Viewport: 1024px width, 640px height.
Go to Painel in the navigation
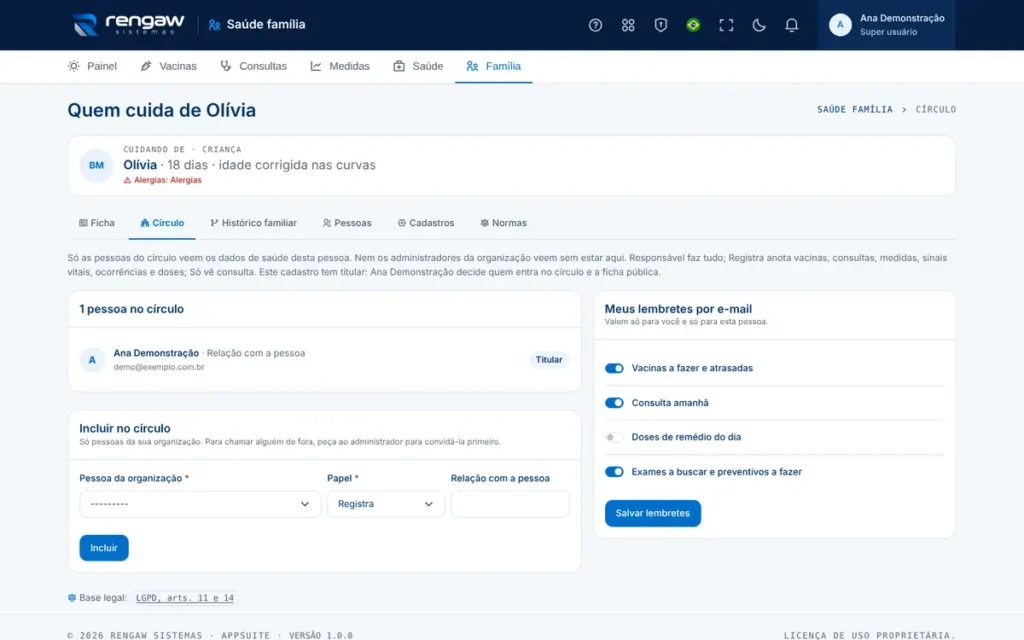point(92,66)
